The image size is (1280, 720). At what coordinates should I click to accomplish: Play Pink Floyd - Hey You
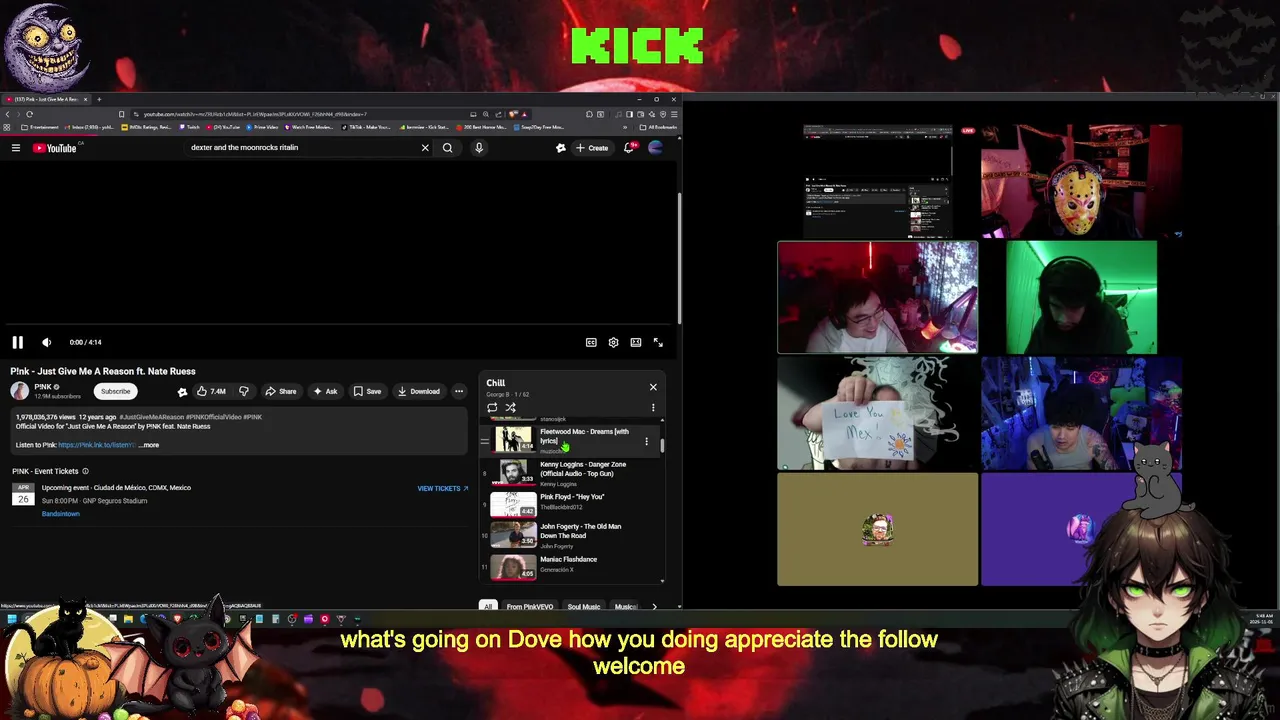click(x=571, y=504)
